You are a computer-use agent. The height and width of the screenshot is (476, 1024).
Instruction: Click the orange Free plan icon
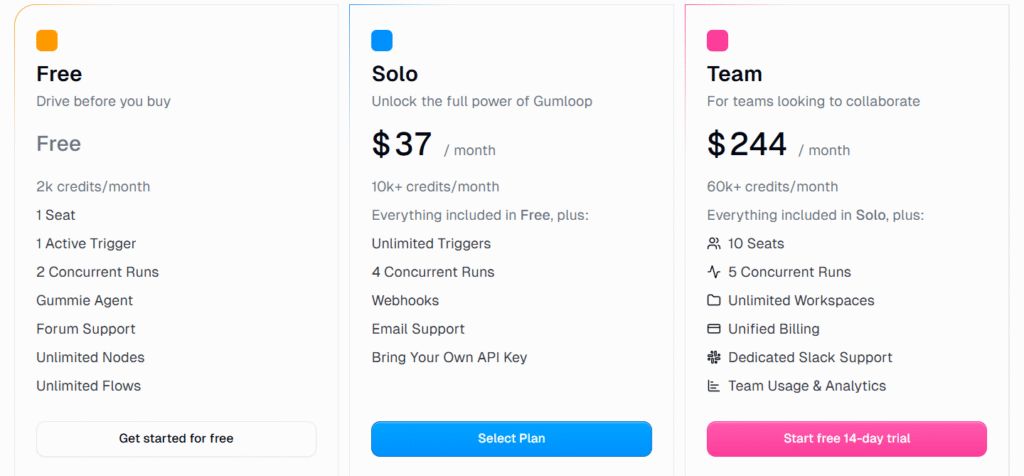pyautogui.click(x=47, y=41)
